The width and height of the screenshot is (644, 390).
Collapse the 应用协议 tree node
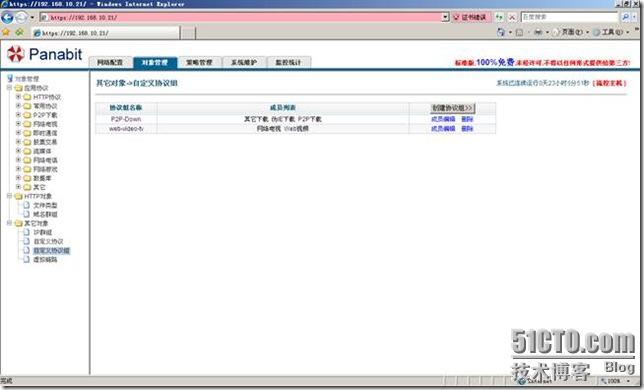(9, 88)
